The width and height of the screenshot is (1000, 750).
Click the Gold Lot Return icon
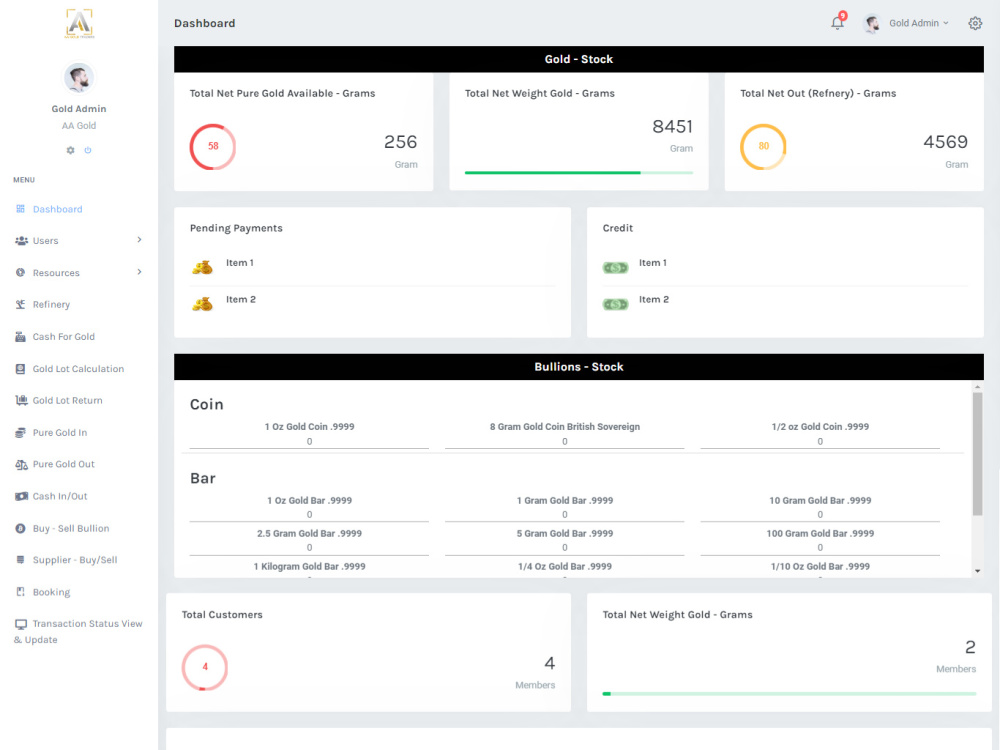pos(21,401)
